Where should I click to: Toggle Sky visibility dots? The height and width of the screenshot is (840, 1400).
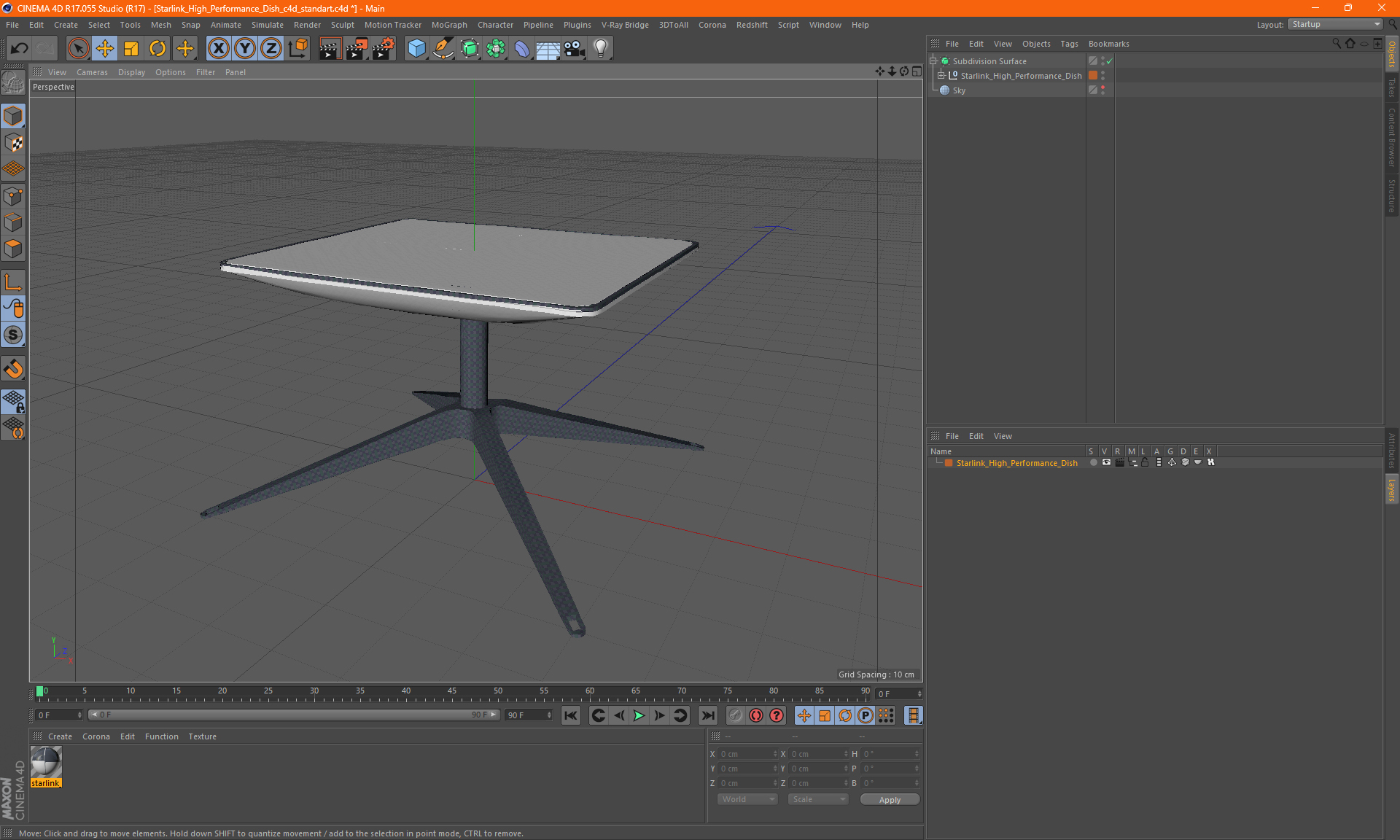[1102, 90]
